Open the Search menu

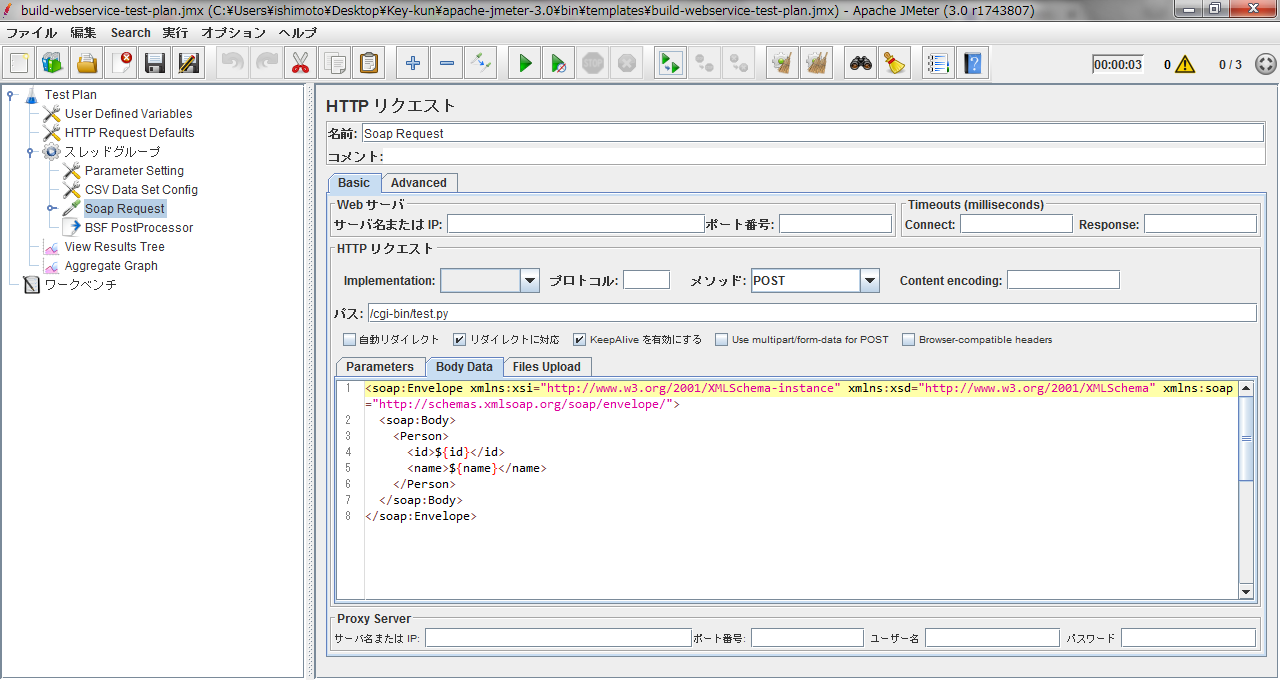(131, 33)
